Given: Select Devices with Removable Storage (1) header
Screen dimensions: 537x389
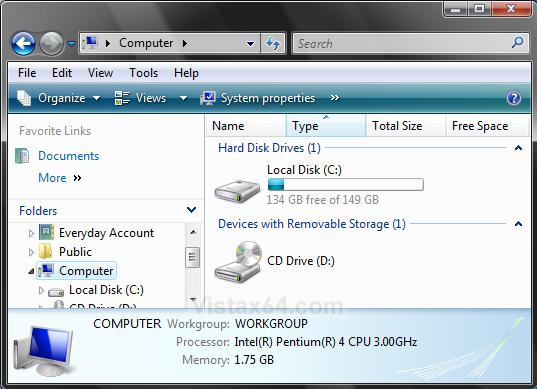Looking at the screenshot, I should click(312, 224).
